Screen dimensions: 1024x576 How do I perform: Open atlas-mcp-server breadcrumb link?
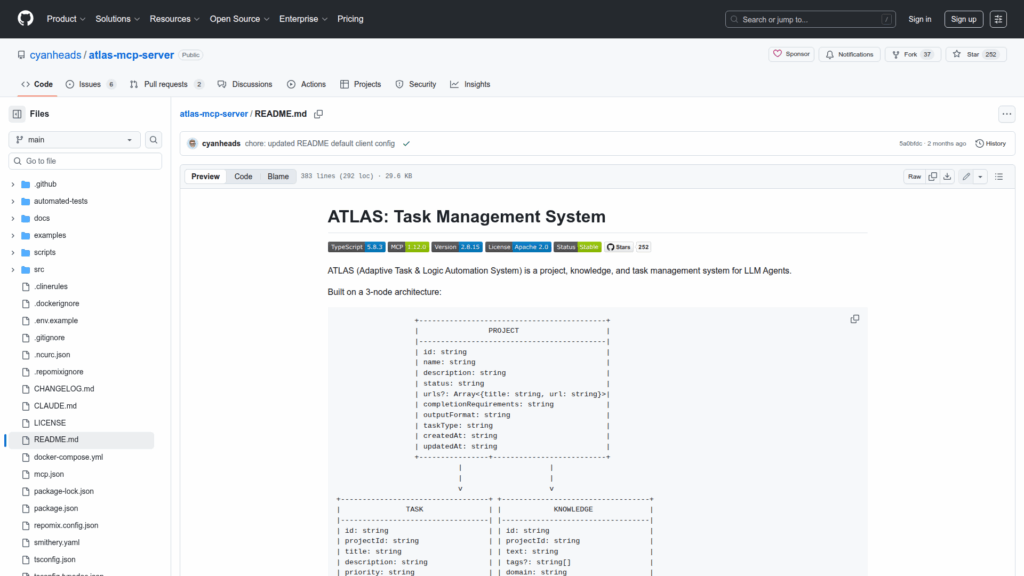[214, 114]
